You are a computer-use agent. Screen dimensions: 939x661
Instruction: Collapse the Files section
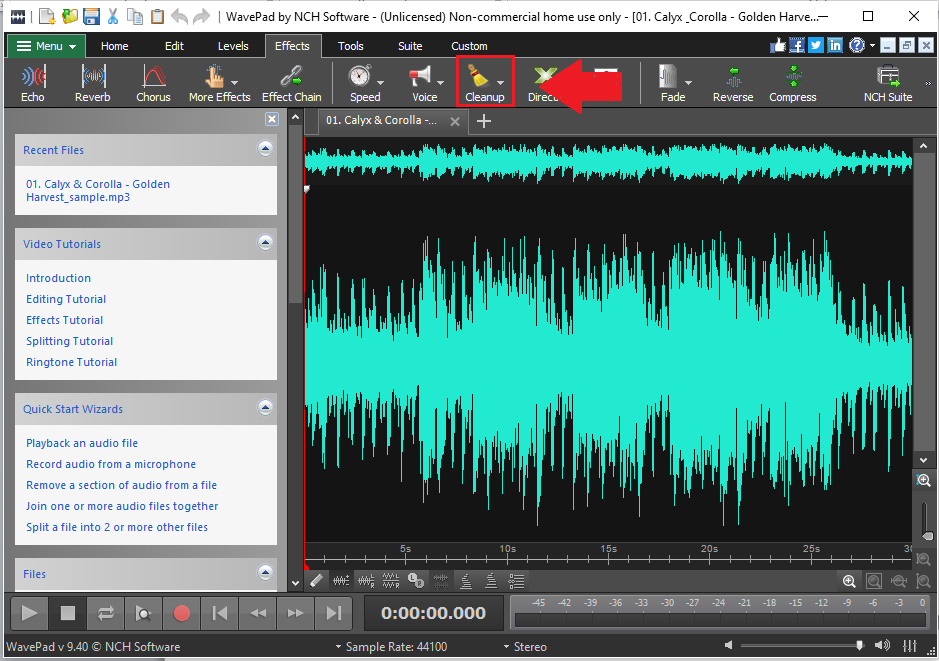click(265, 572)
